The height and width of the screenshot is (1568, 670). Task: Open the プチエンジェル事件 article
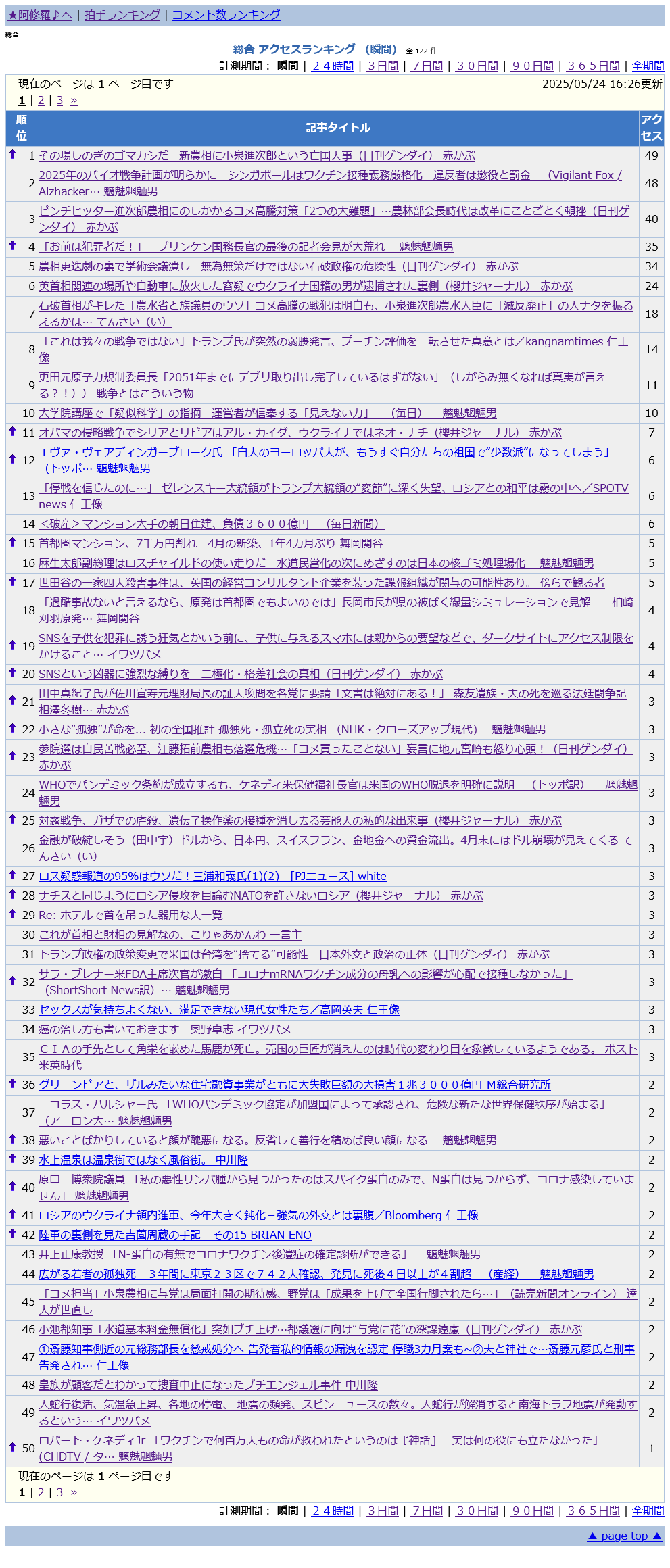(208, 1385)
